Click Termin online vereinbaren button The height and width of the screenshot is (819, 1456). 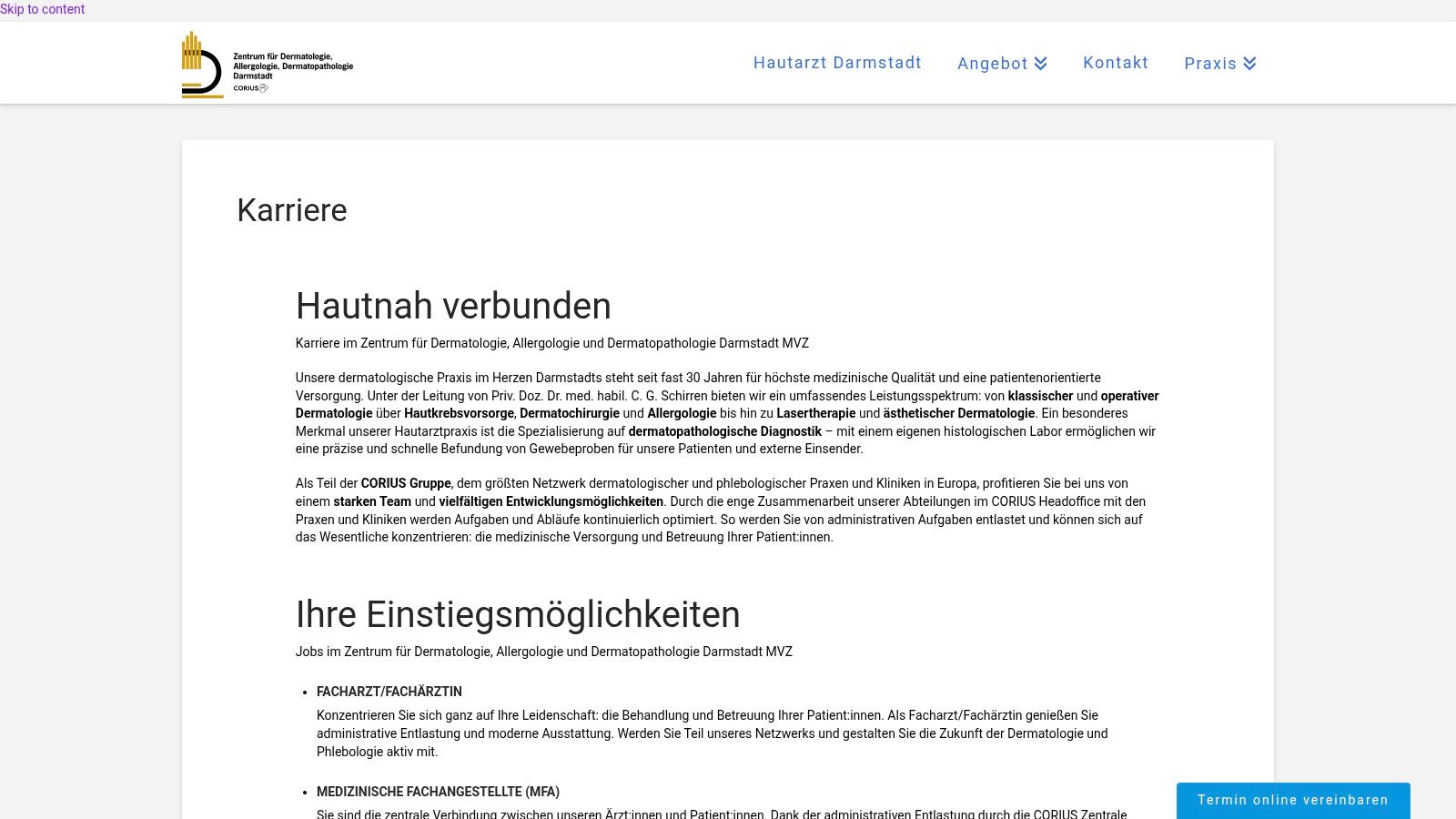click(1293, 800)
